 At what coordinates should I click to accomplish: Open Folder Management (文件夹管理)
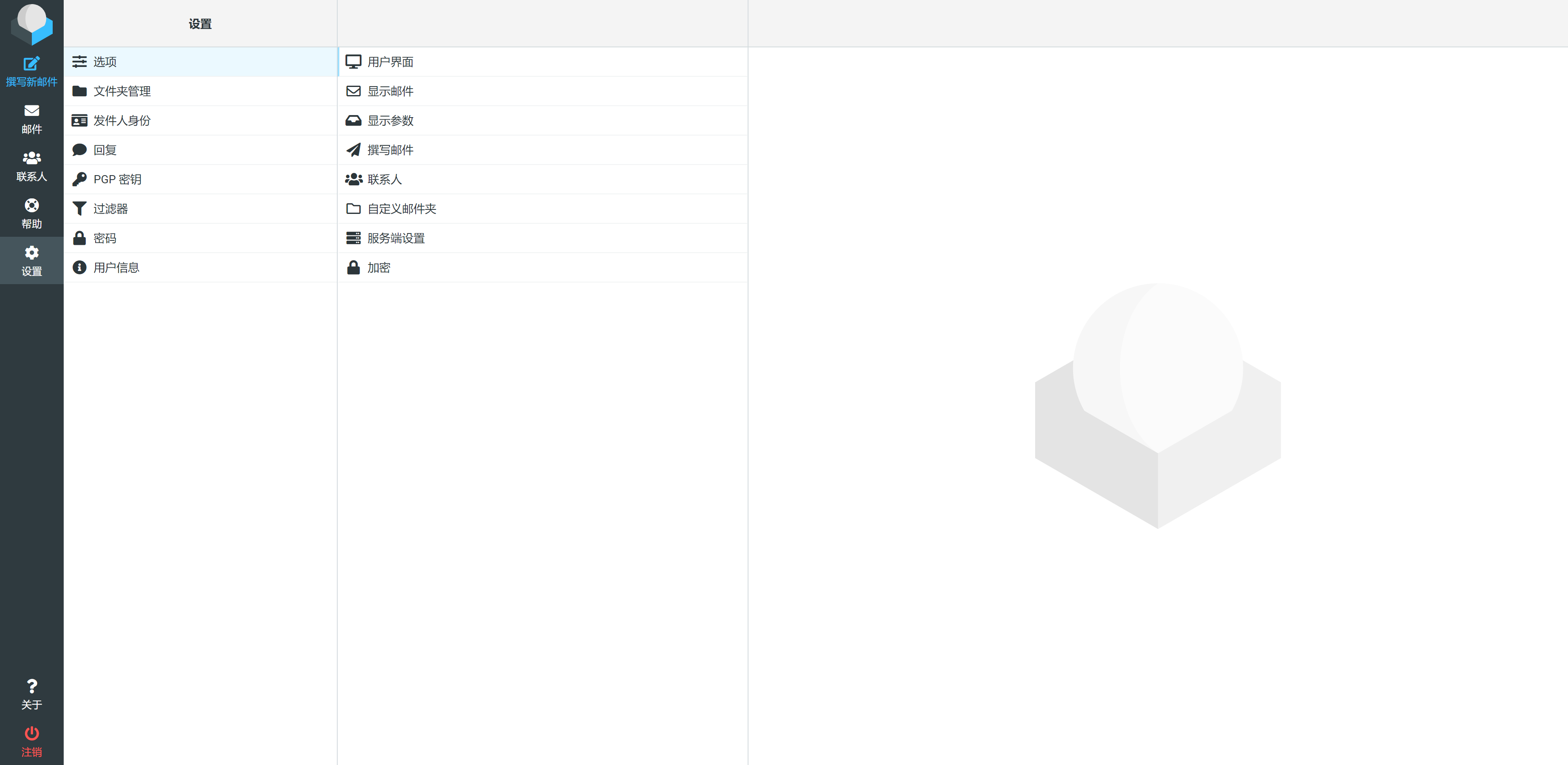point(122,91)
